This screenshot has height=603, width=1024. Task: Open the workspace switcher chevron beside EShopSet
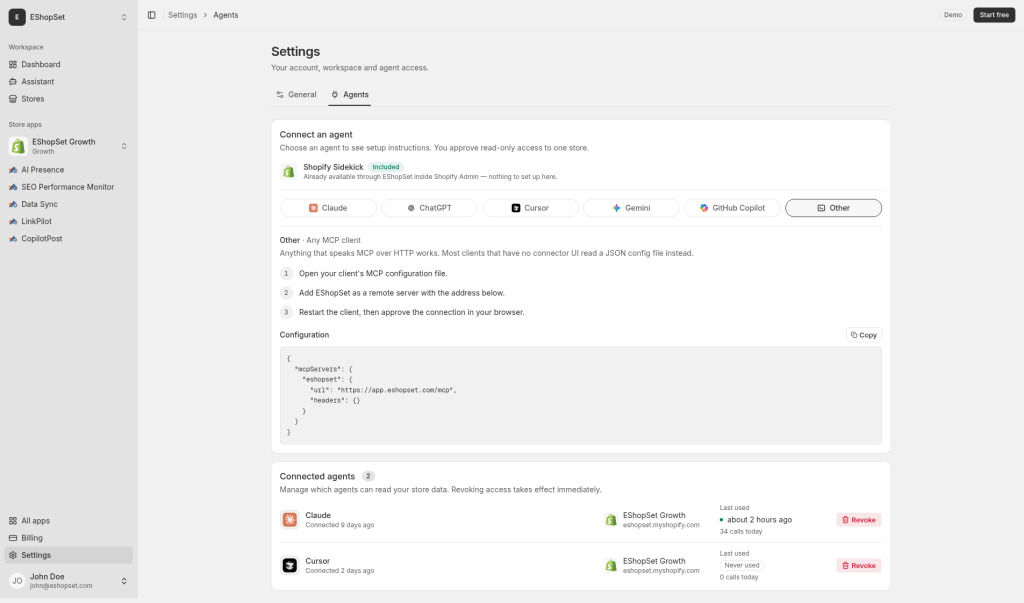pyautogui.click(x=124, y=17)
